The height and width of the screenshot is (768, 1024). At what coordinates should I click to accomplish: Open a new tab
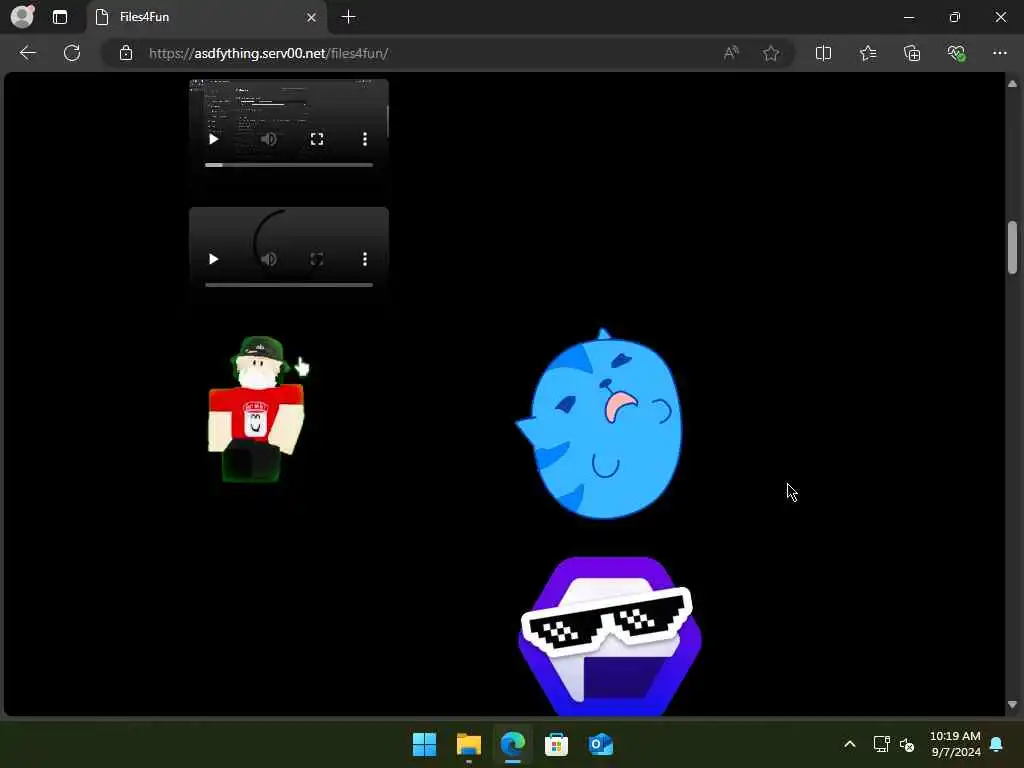coord(349,17)
